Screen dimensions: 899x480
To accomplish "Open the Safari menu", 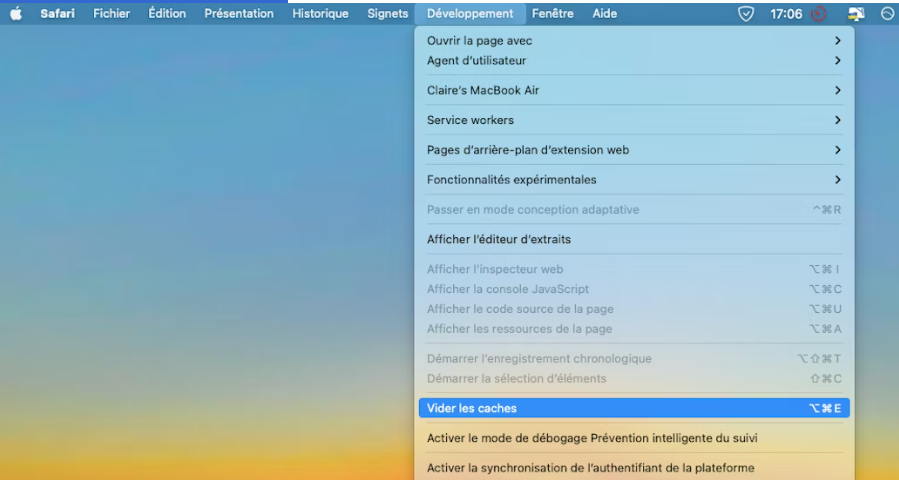I will 57,14.
